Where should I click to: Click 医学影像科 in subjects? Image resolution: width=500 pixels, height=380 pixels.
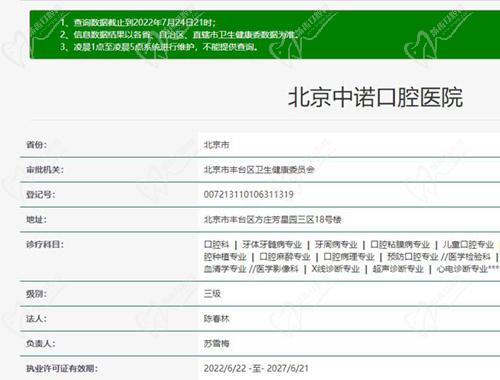(x=277, y=269)
